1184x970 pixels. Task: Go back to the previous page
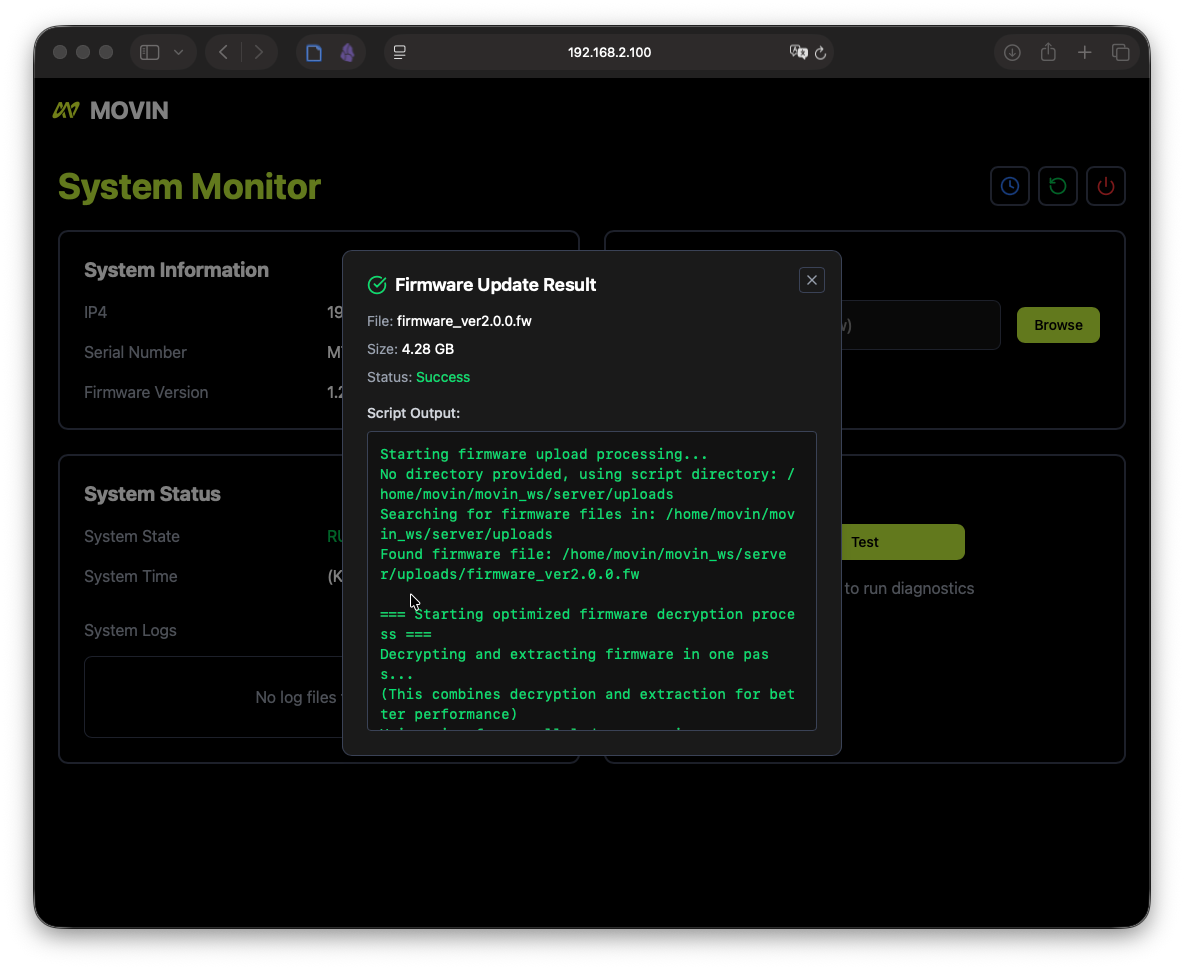coord(223,53)
